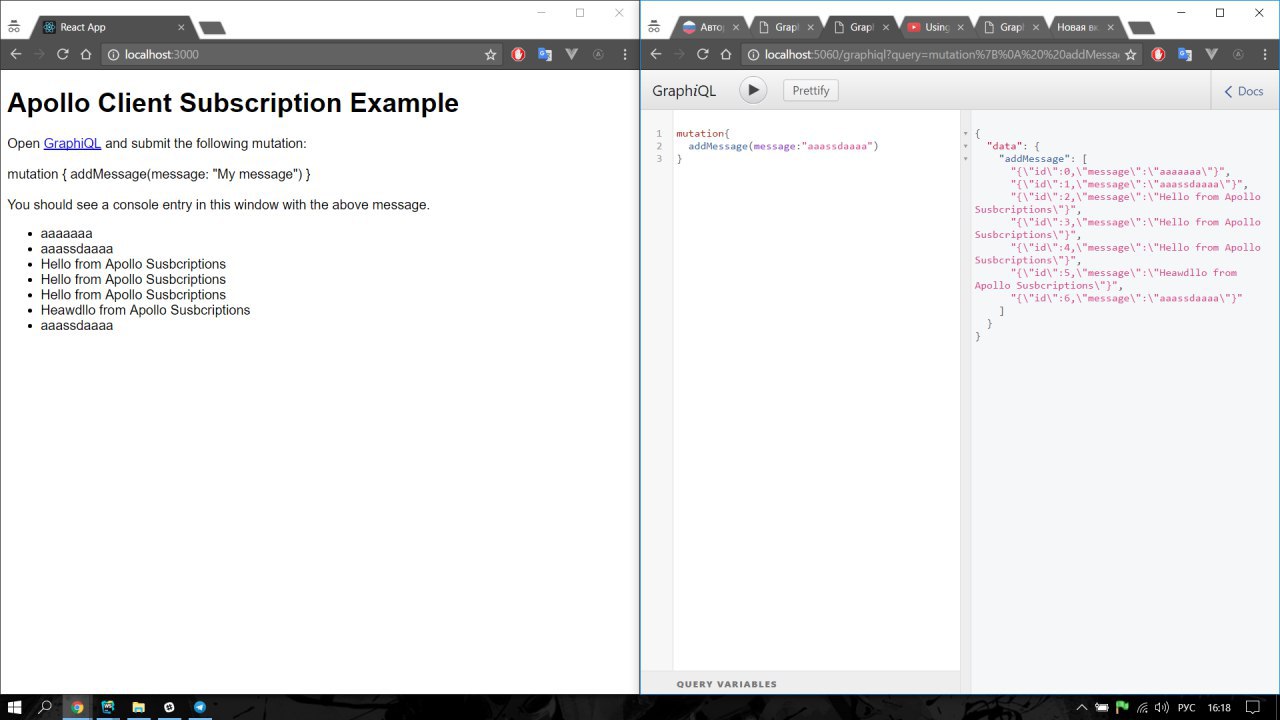
Task: Open Google Translate extension in React App window
Action: coord(545,55)
